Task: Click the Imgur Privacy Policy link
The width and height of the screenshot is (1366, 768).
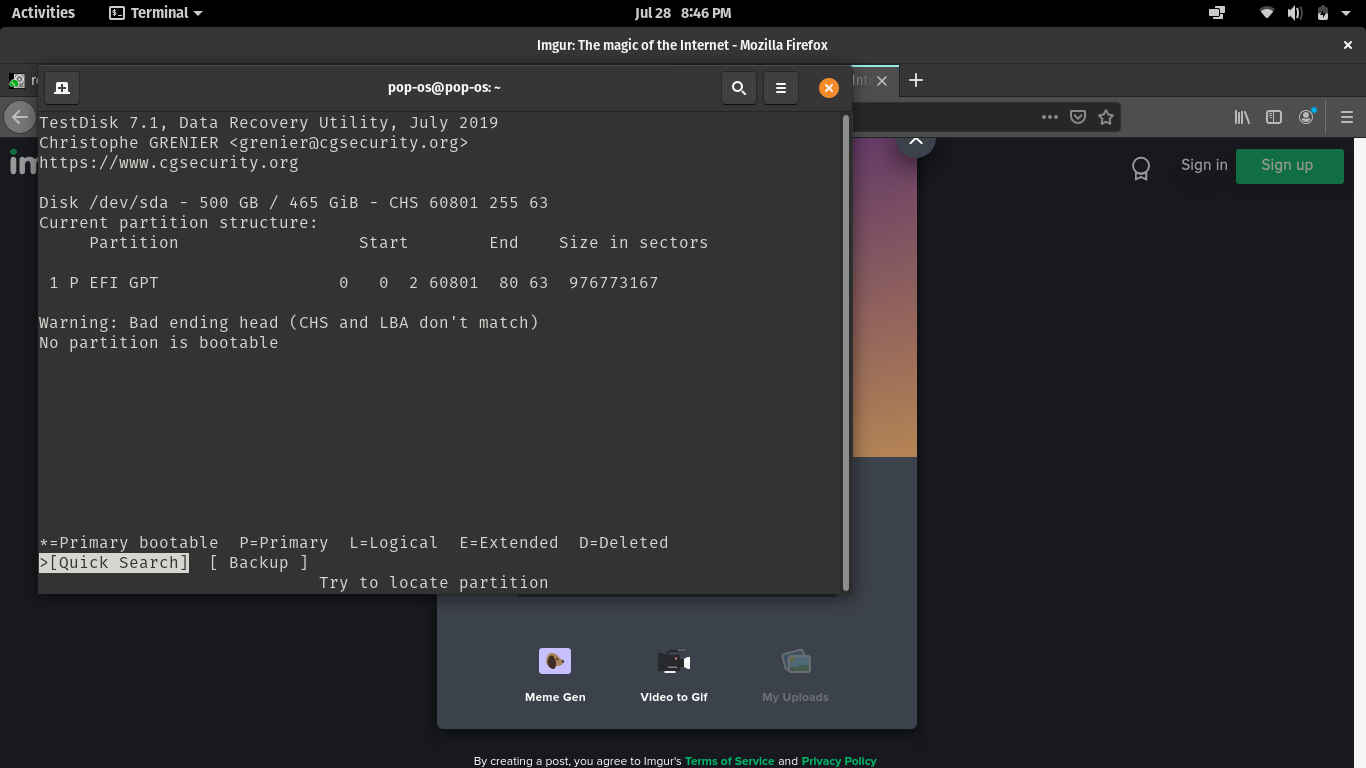Action: pos(839,761)
